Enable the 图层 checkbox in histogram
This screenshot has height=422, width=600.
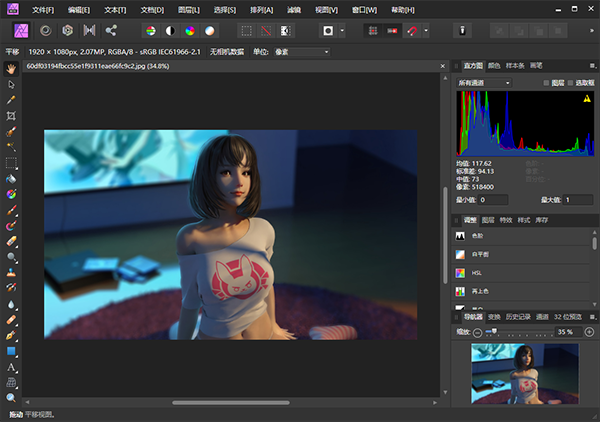546,82
